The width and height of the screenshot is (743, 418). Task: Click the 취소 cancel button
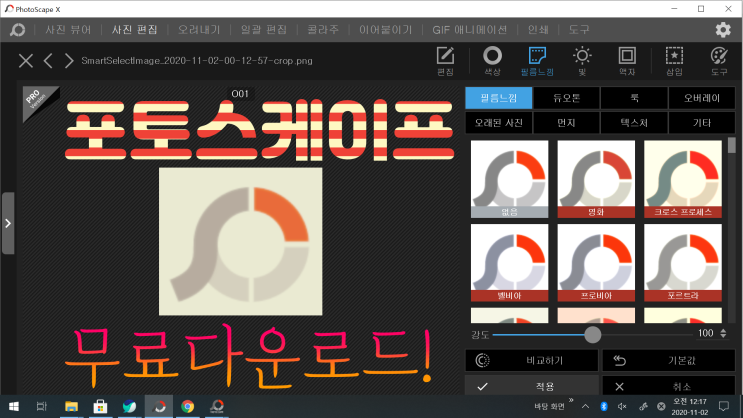[x=669, y=386]
